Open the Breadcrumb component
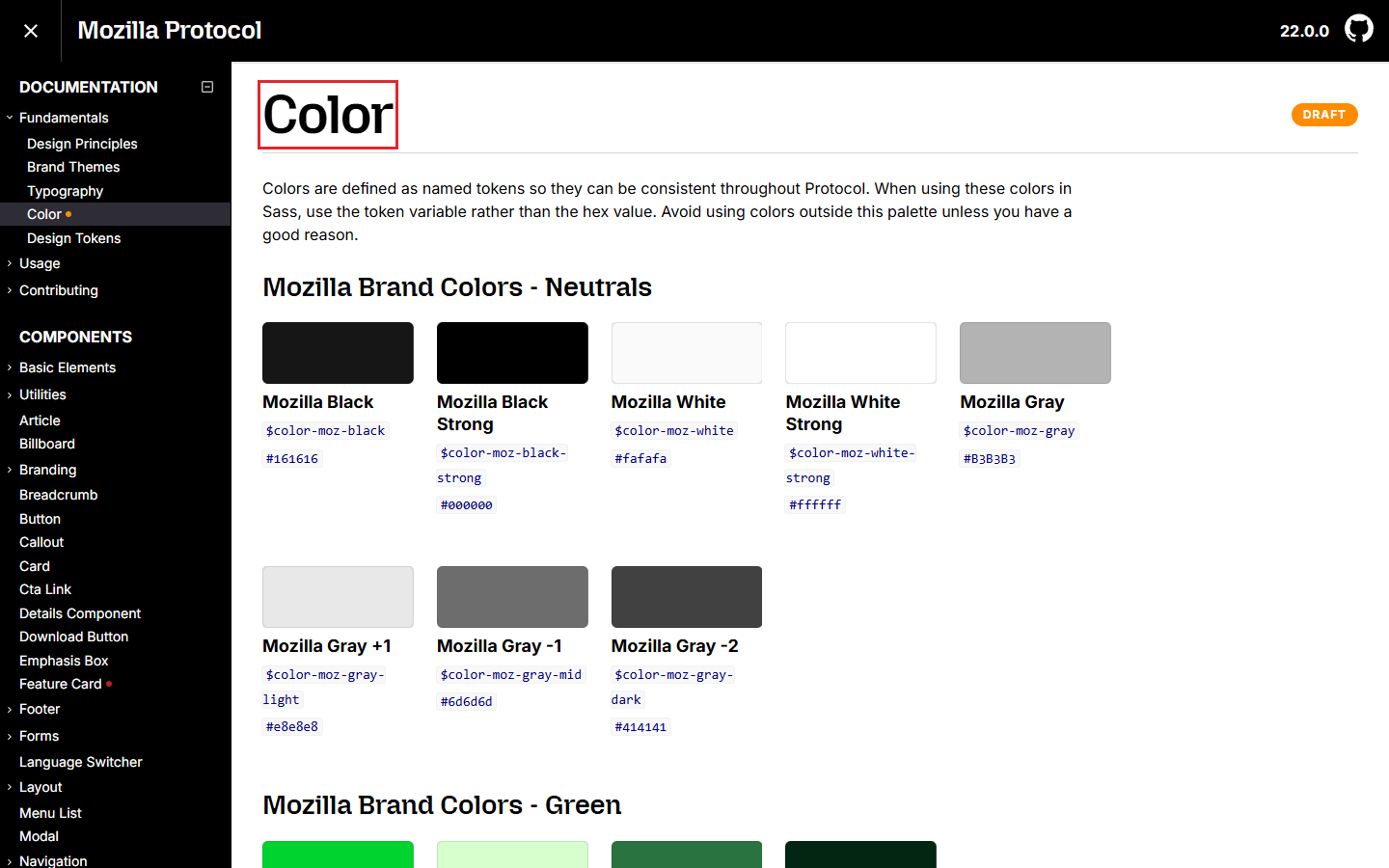 point(58,495)
